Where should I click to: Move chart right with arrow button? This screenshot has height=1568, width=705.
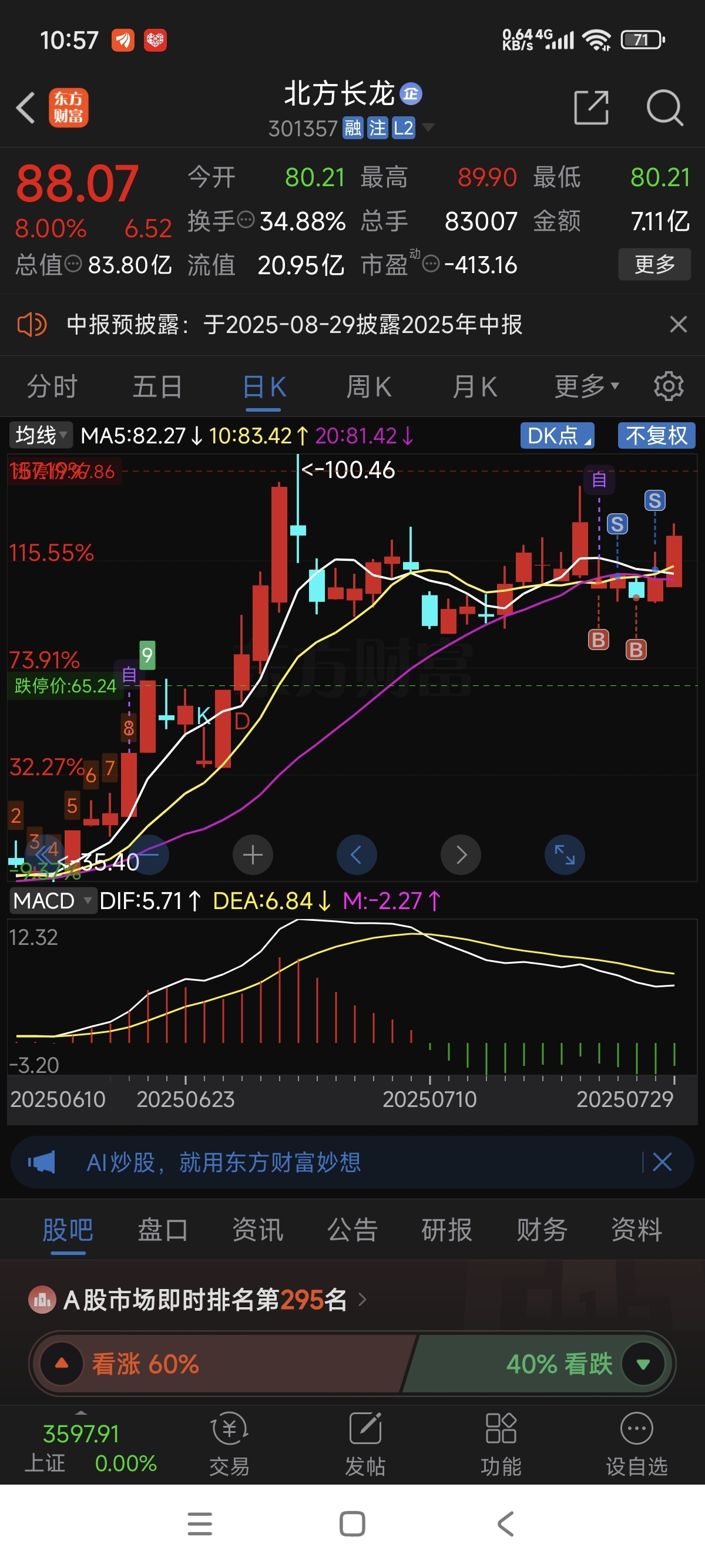coord(461,854)
